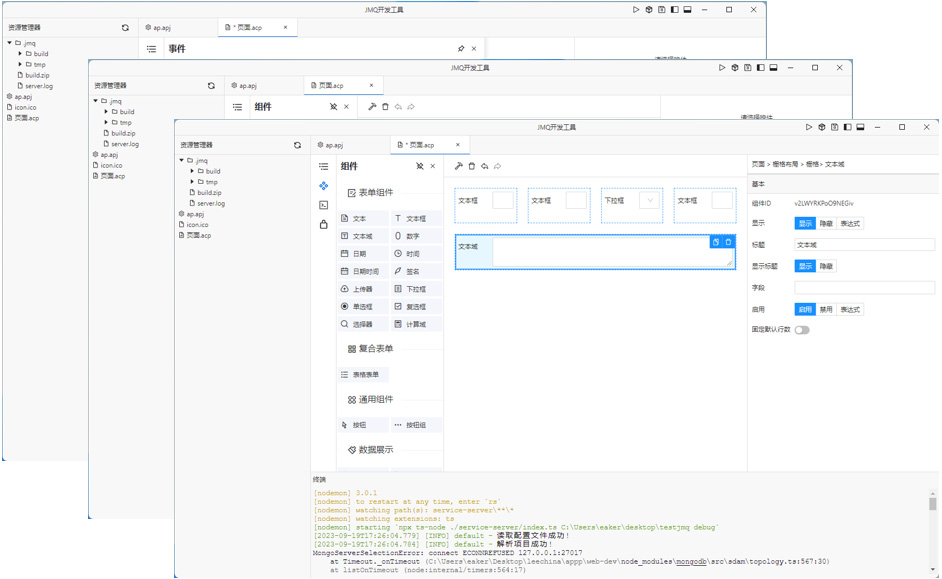Refresh the 资源管理器 in the middle window
Viewport: 942px width, 579px height.
pyautogui.click(x=211, y=86)
